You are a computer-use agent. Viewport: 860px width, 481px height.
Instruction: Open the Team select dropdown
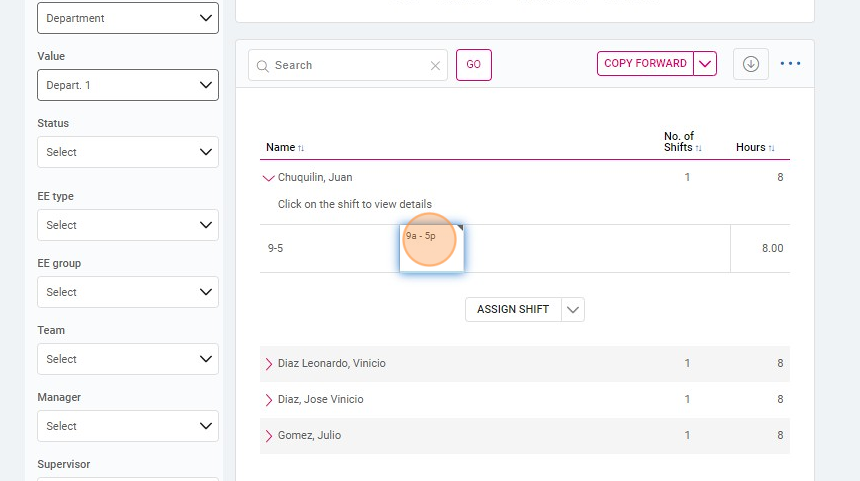pos(128,359)
